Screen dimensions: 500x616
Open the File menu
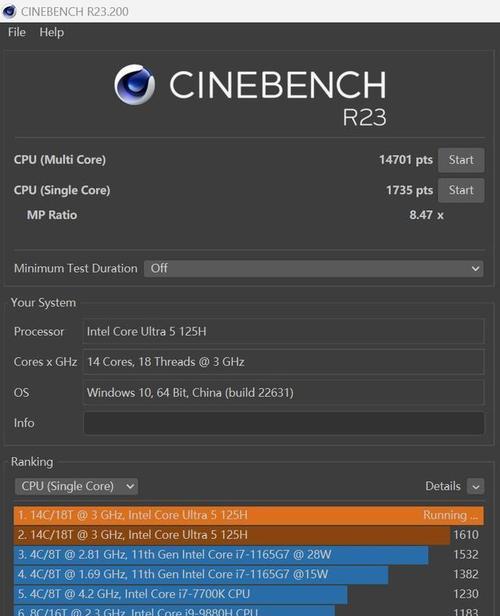pyautogui.click(x=17, y=32)
